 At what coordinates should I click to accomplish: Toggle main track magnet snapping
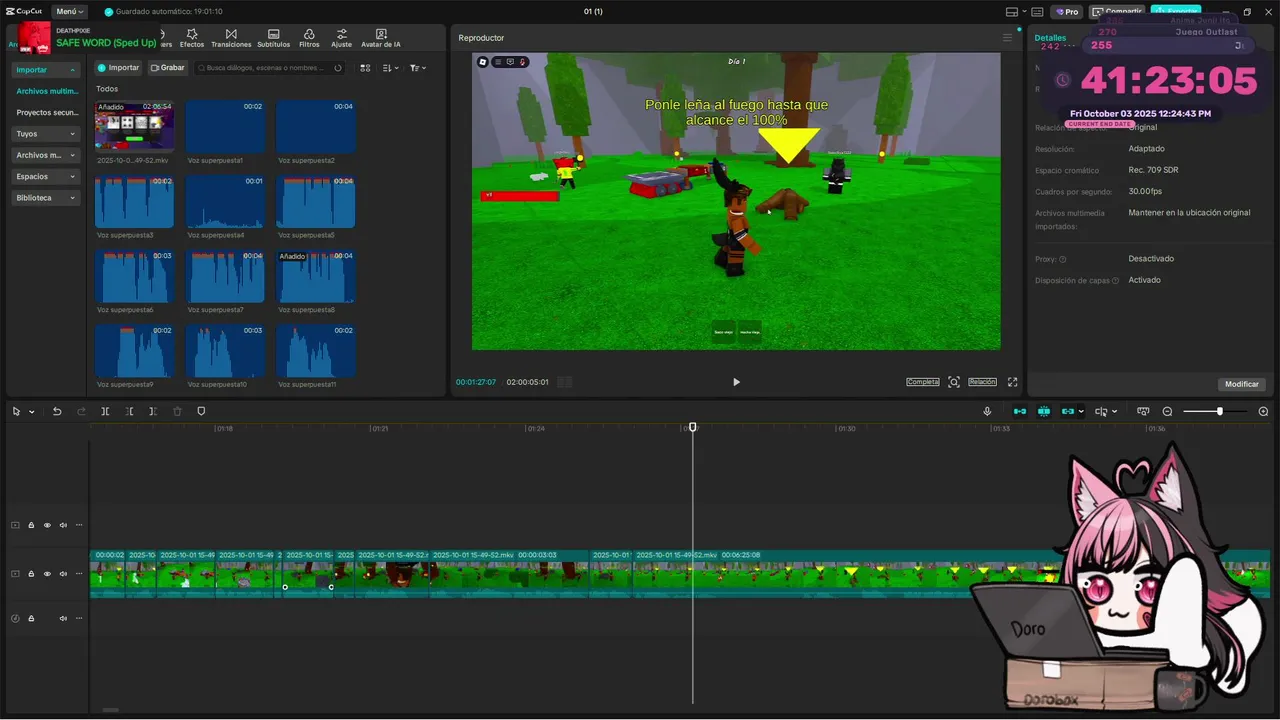tap(1020, 411)
